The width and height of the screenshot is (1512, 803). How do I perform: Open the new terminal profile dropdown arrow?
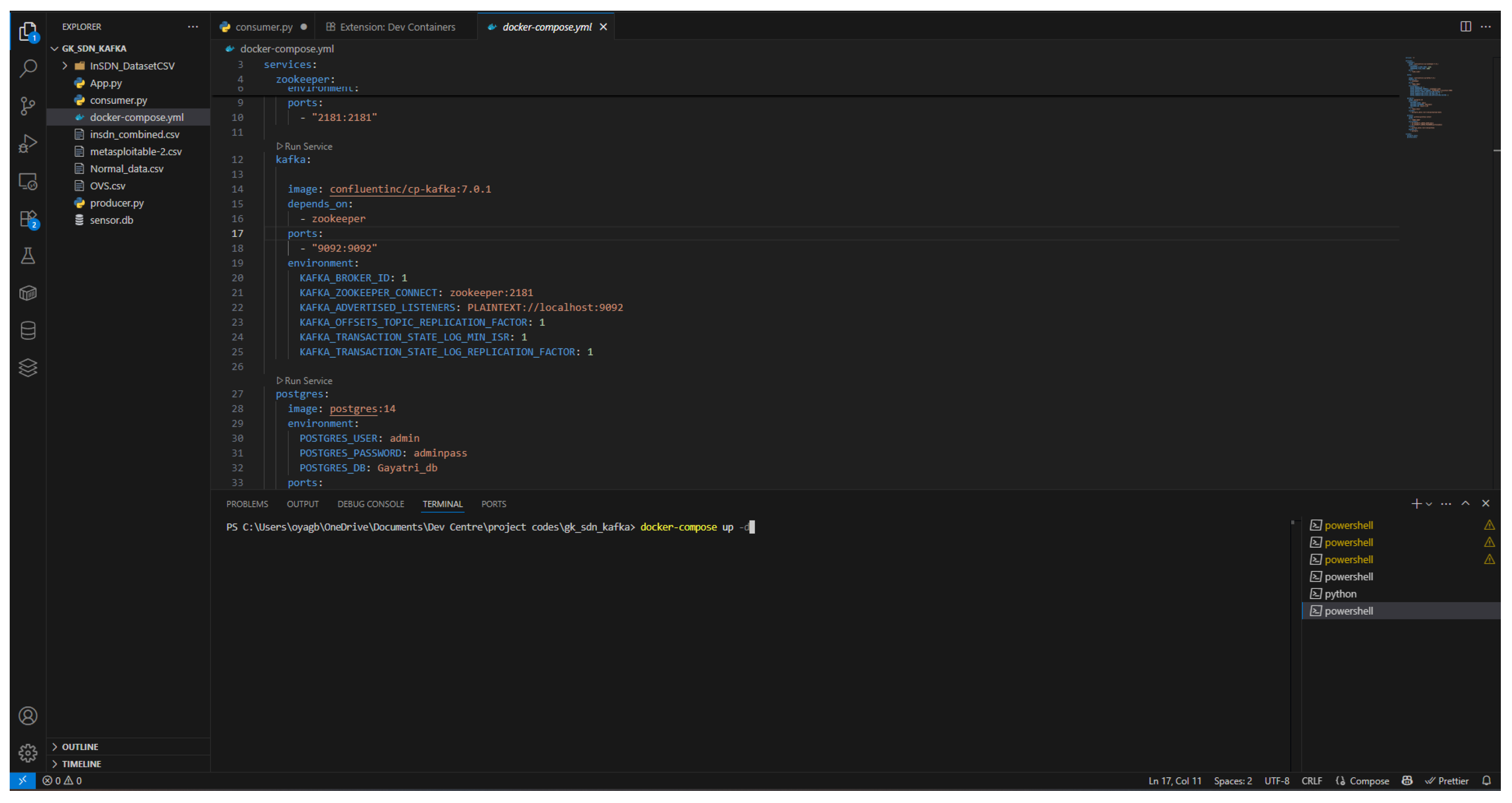point(1429,504)
